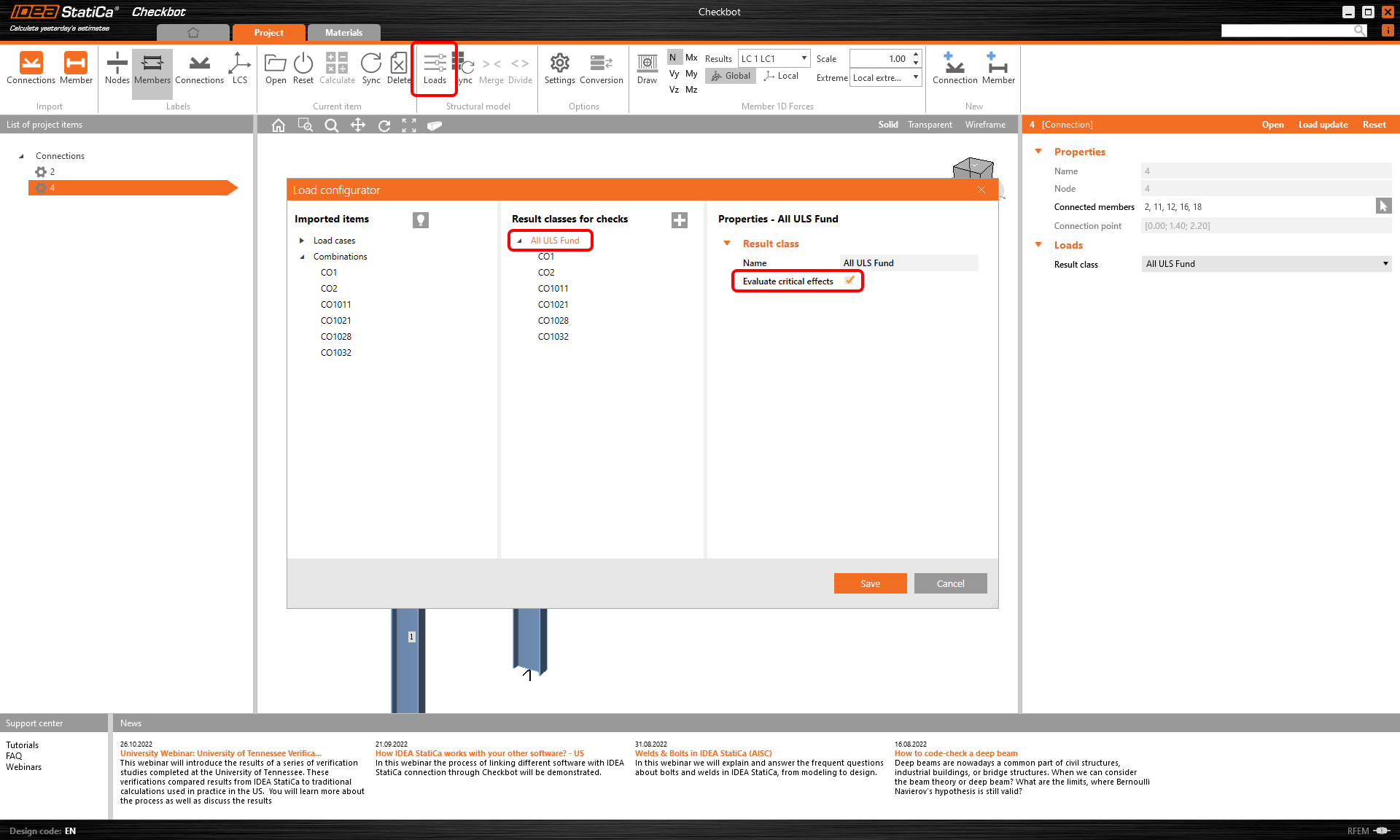Expand the Result class dropdown in Loads panel
Viewport: 1400px width, 840px height.
pyautogui.click(x=1385, y=263)
